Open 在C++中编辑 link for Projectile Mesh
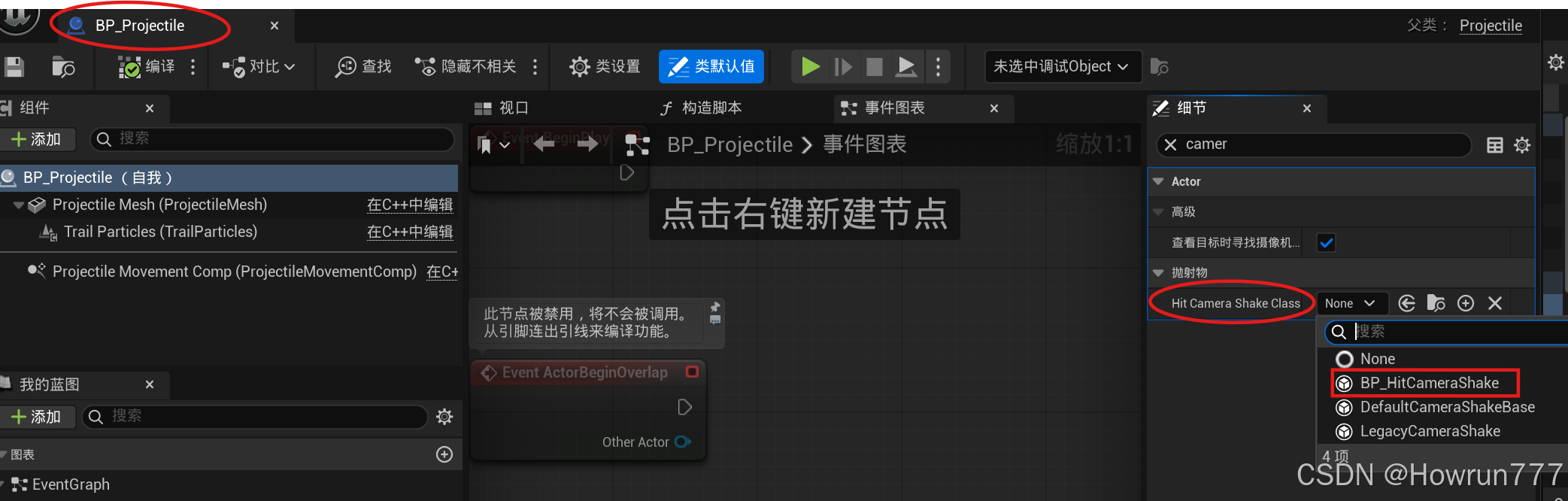 coord(410,205)
